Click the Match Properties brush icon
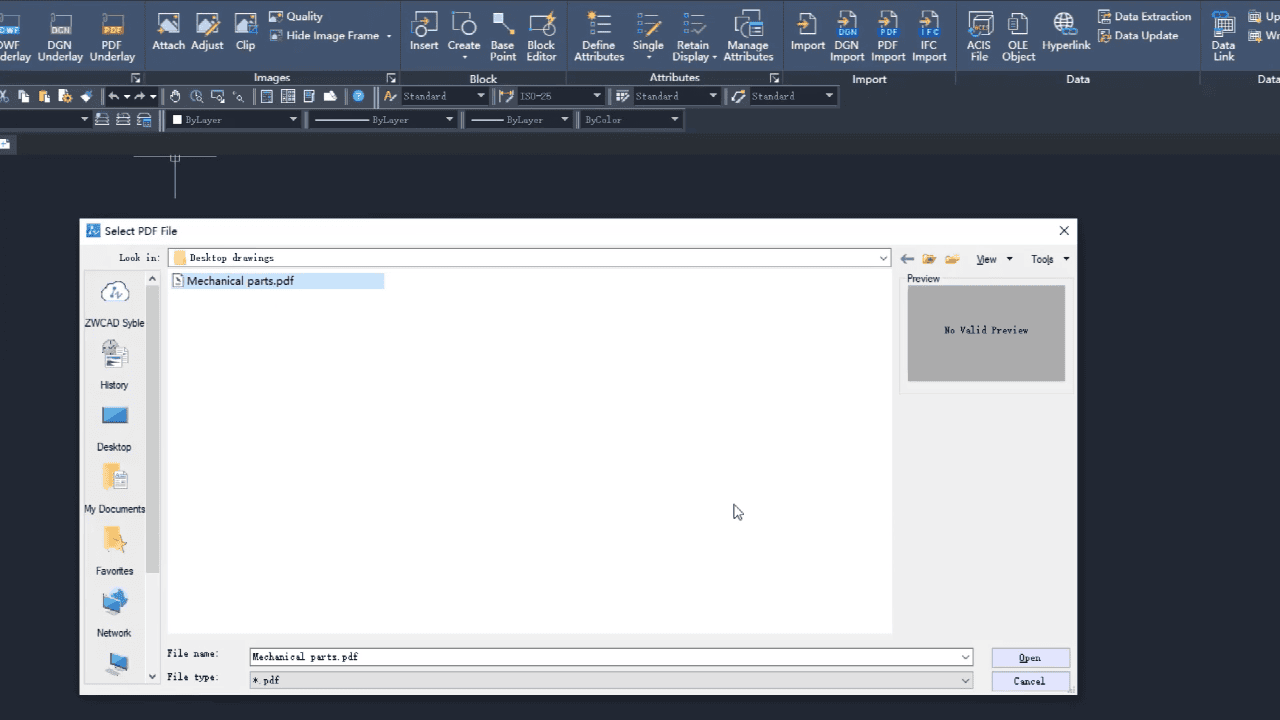 click(86, 96)
